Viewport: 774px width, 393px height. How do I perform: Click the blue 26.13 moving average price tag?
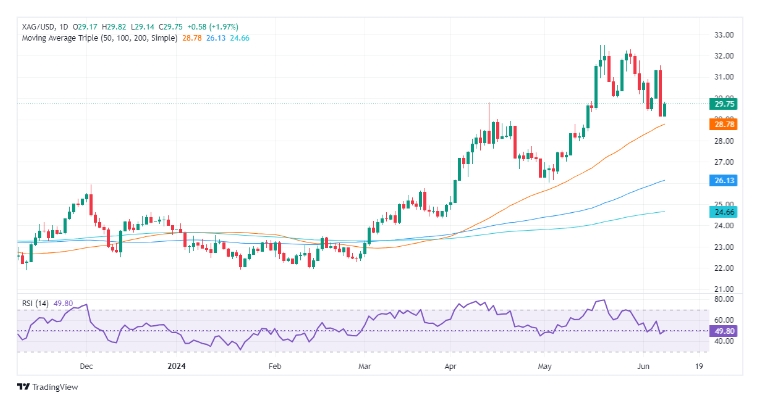click(x=723, y=181)
